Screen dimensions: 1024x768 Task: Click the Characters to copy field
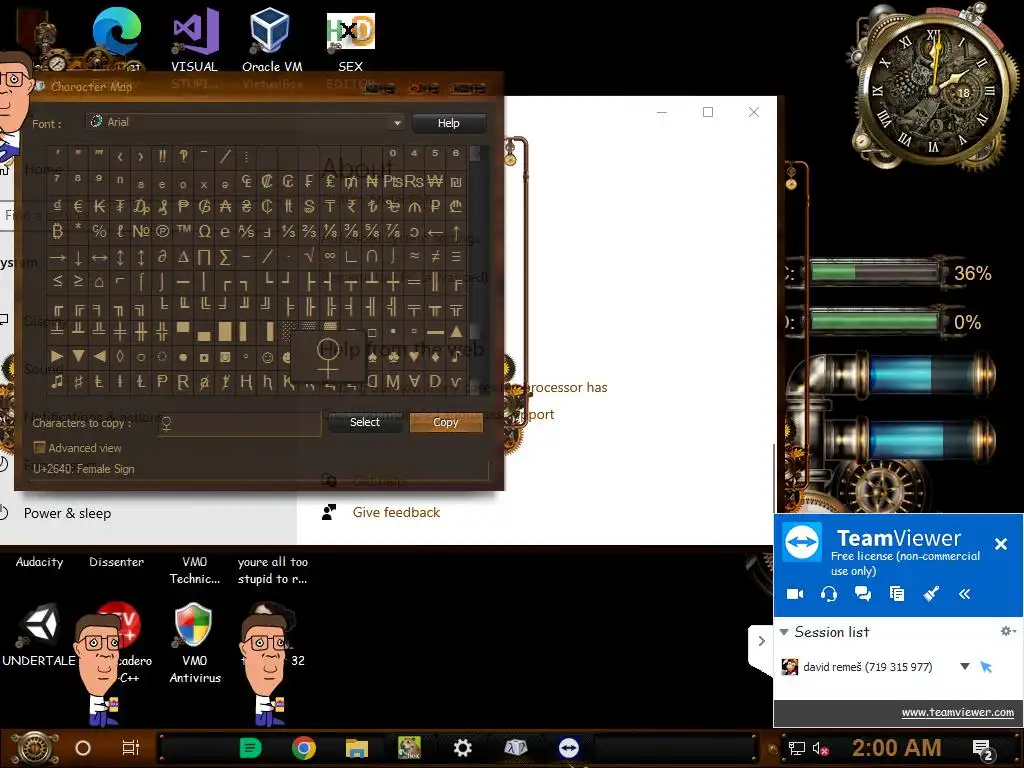(240, 424)
